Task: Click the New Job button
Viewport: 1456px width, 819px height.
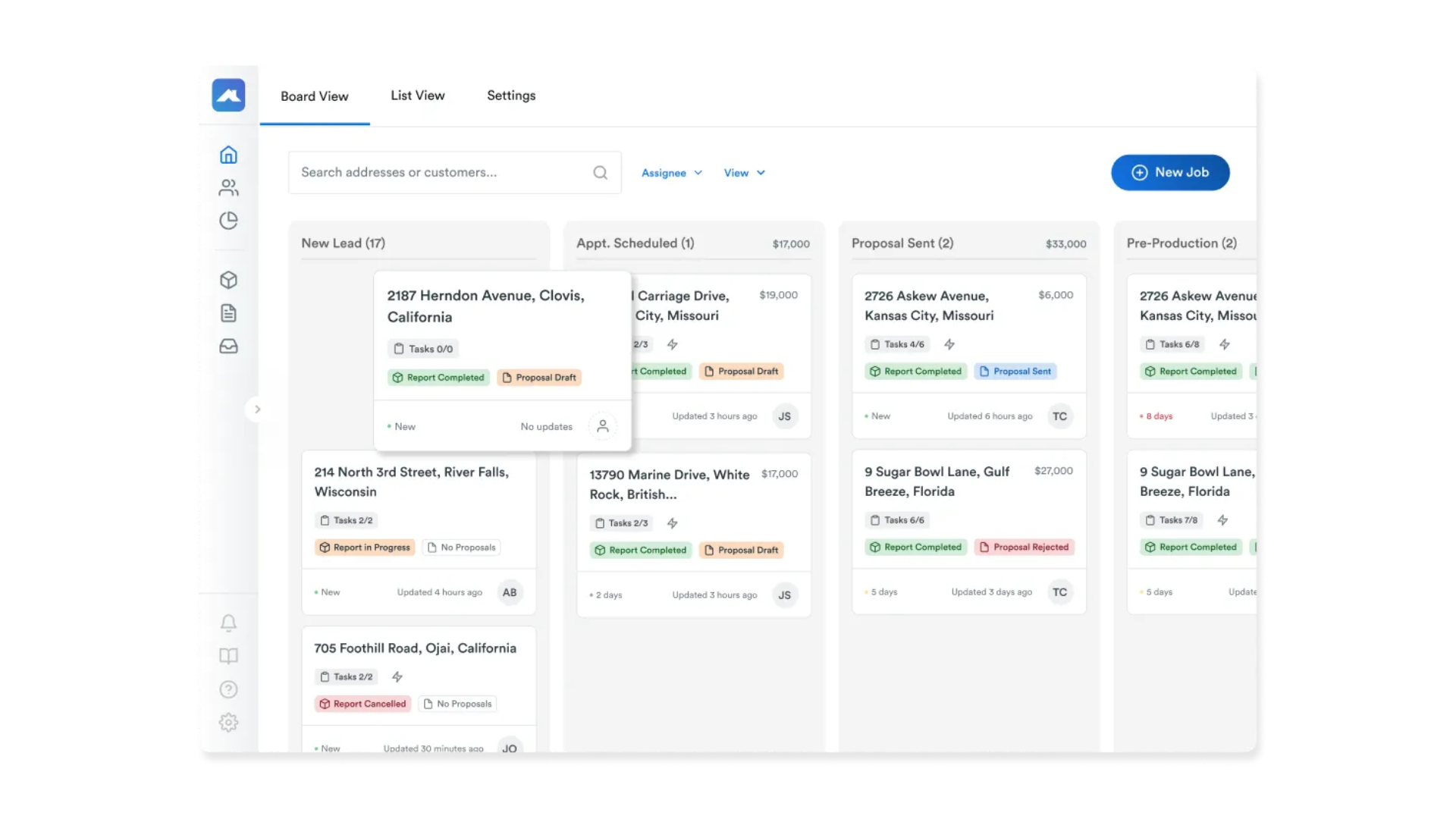Action: click(x=1170, y=173)
